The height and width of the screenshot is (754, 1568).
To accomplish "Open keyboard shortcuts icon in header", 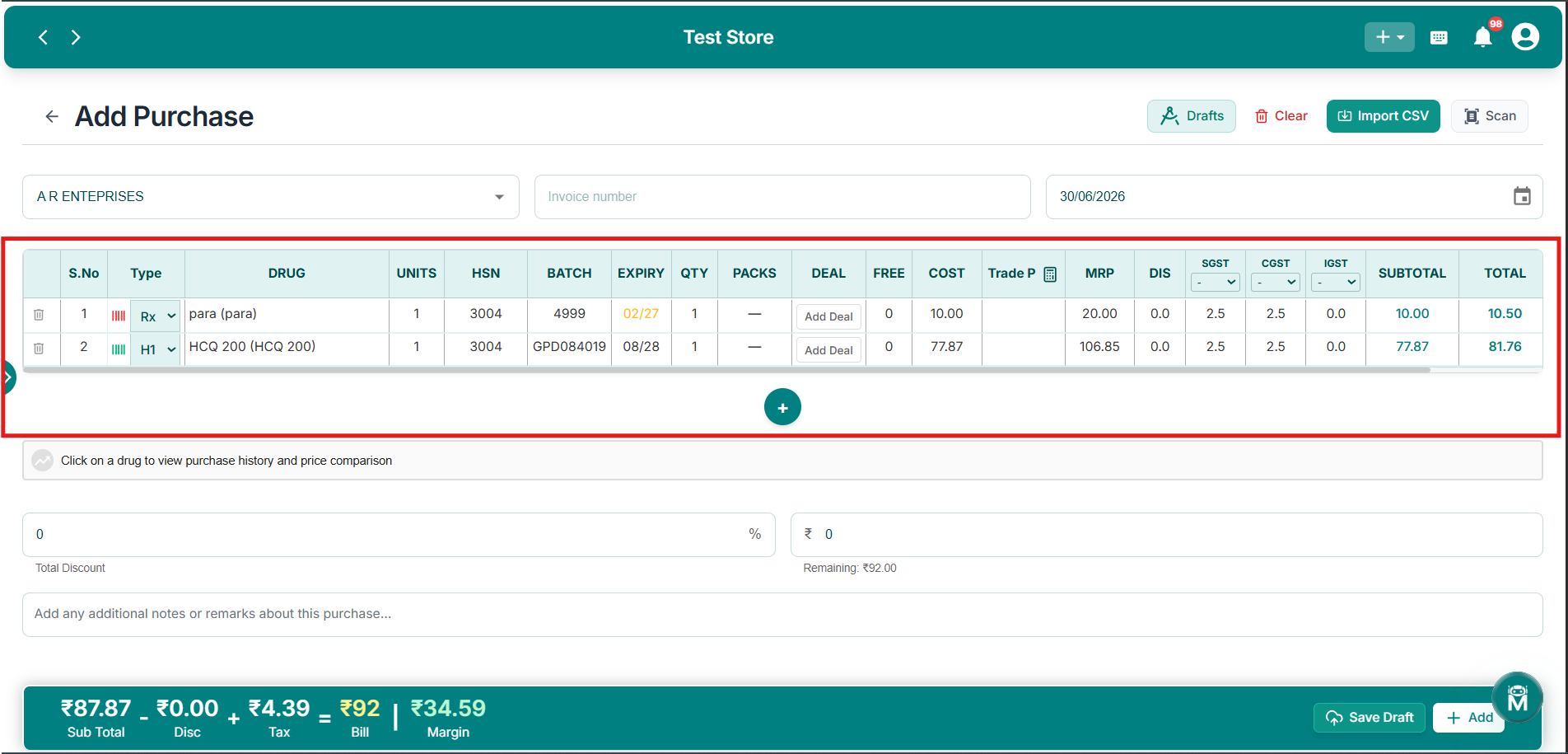I will pos(1439,37).
